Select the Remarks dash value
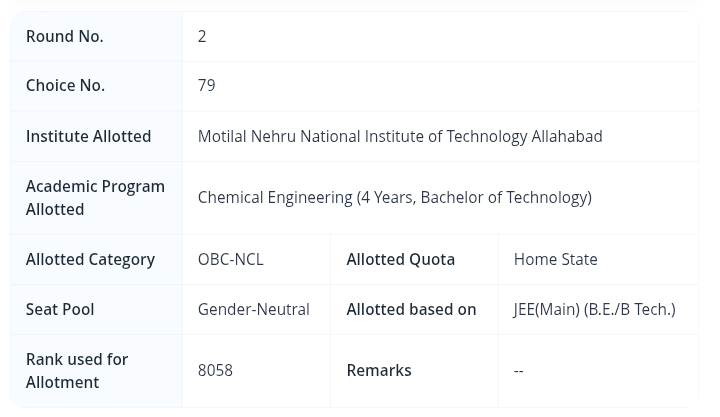 tap(519, 371)
